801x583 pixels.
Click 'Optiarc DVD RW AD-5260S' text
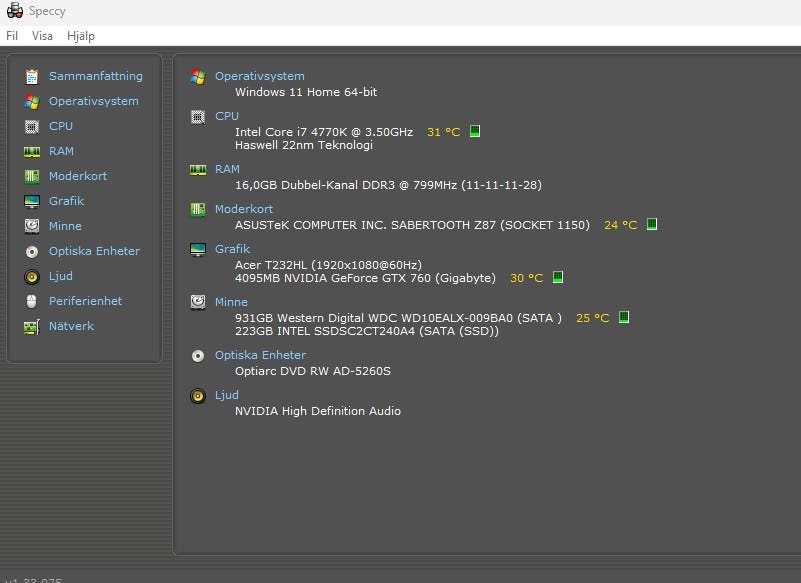313,371
